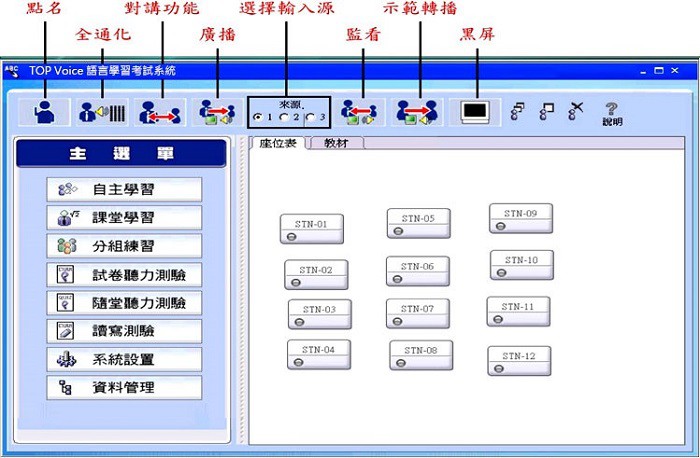Switch to the 教材 tab
The height and width of the screenshot is (458, 700).
click(337, 144)
